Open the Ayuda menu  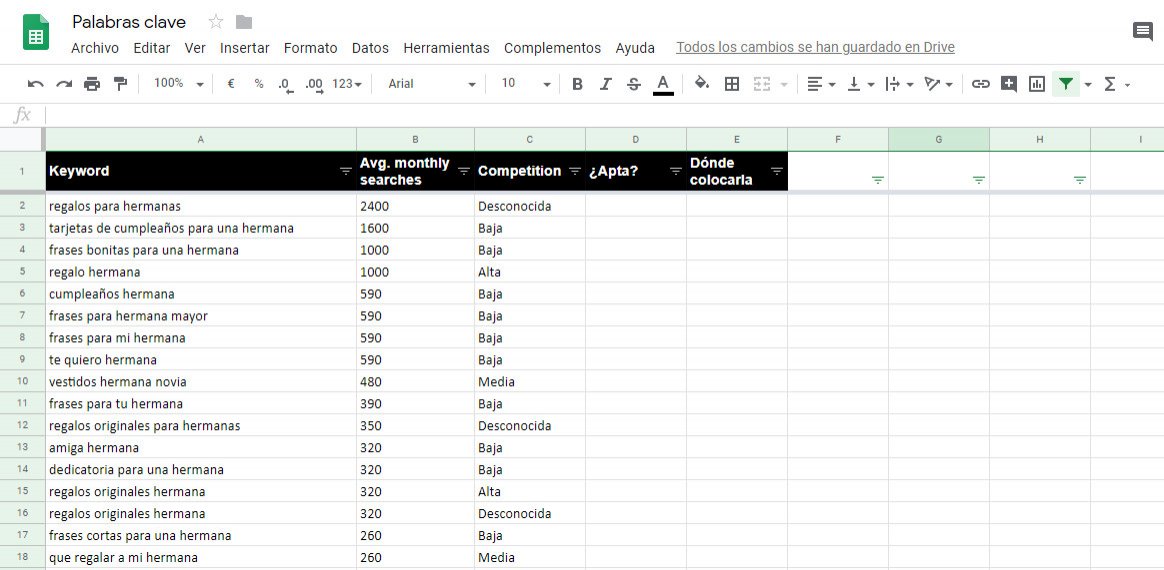pyautogui.click(x=635, y=48)
